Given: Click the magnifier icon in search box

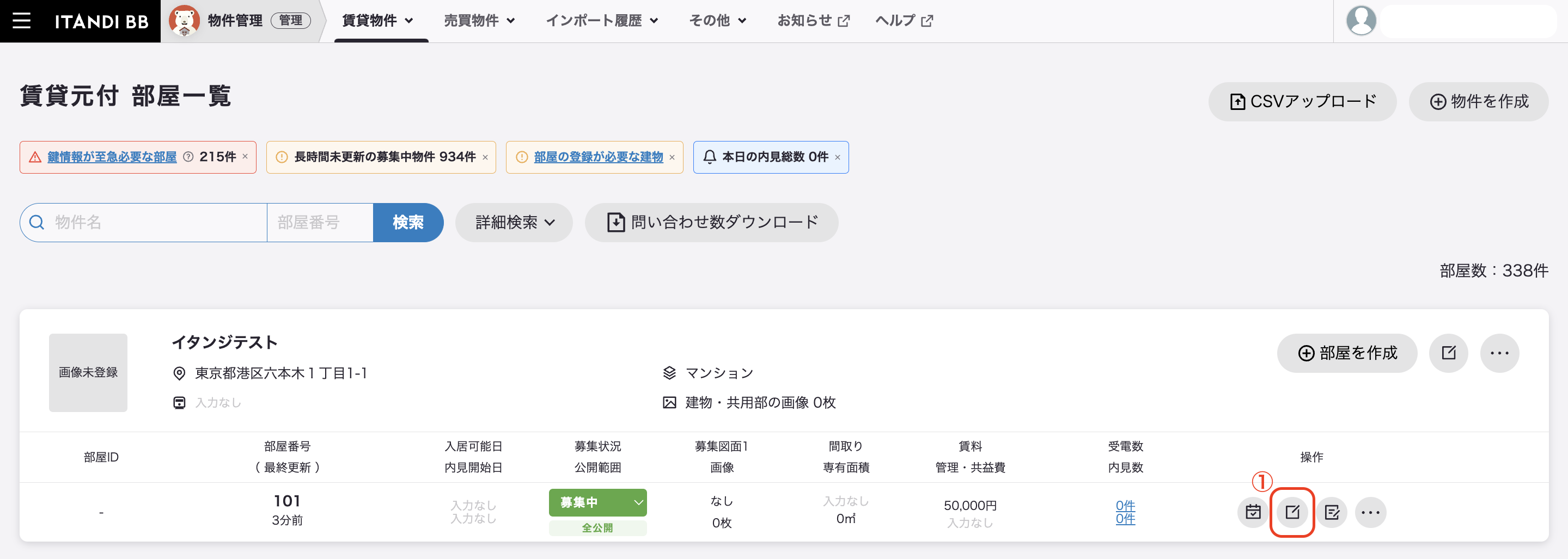Looking at the screenshot, I should click(37, 223).
